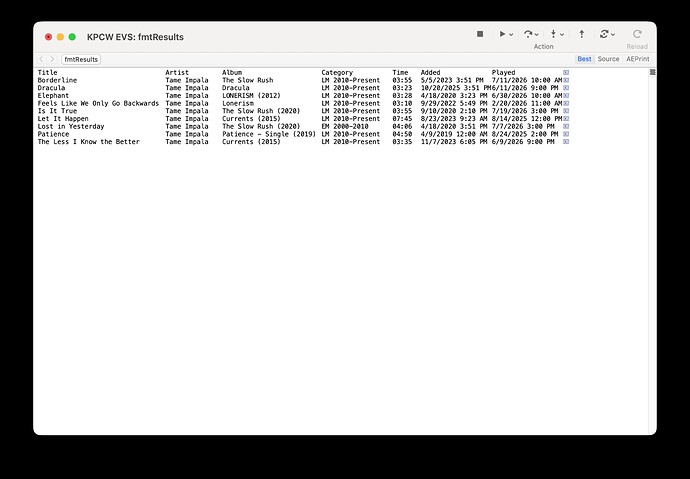Switch to the Best view tab
The height and width of the screenshot is (479, 690).
(584, 59)
